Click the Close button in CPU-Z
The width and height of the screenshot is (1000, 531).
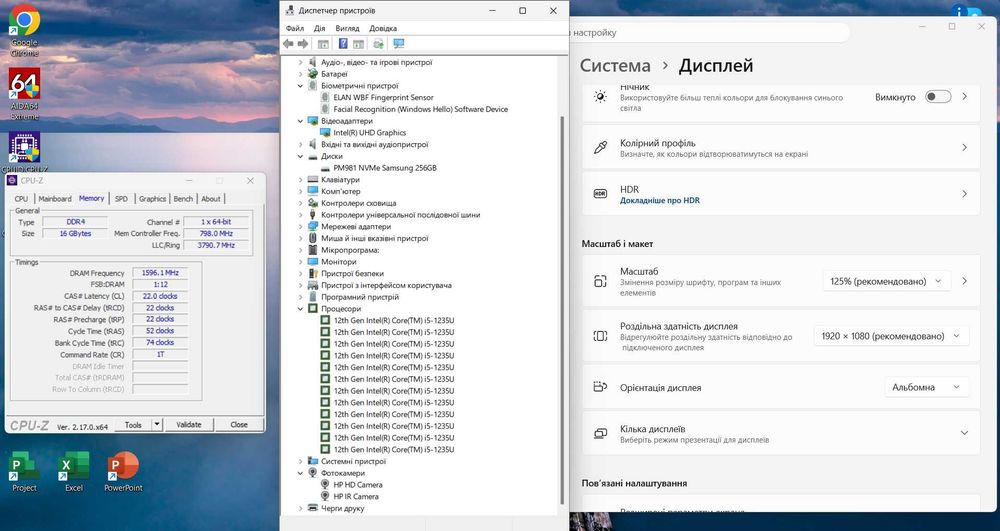click(239, 425)
